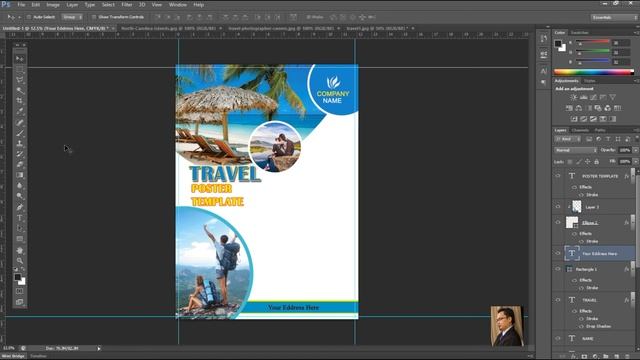Add Levels adjustment

pyautogui.click(x=584, y=98)
